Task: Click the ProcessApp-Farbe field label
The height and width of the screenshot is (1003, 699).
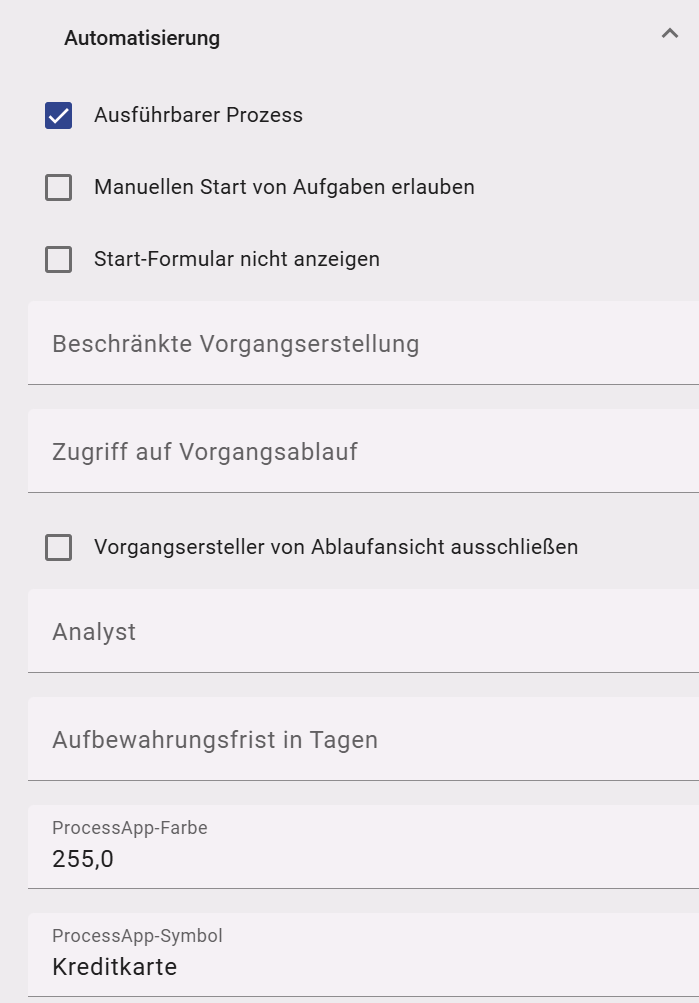Action: point(130,829)
